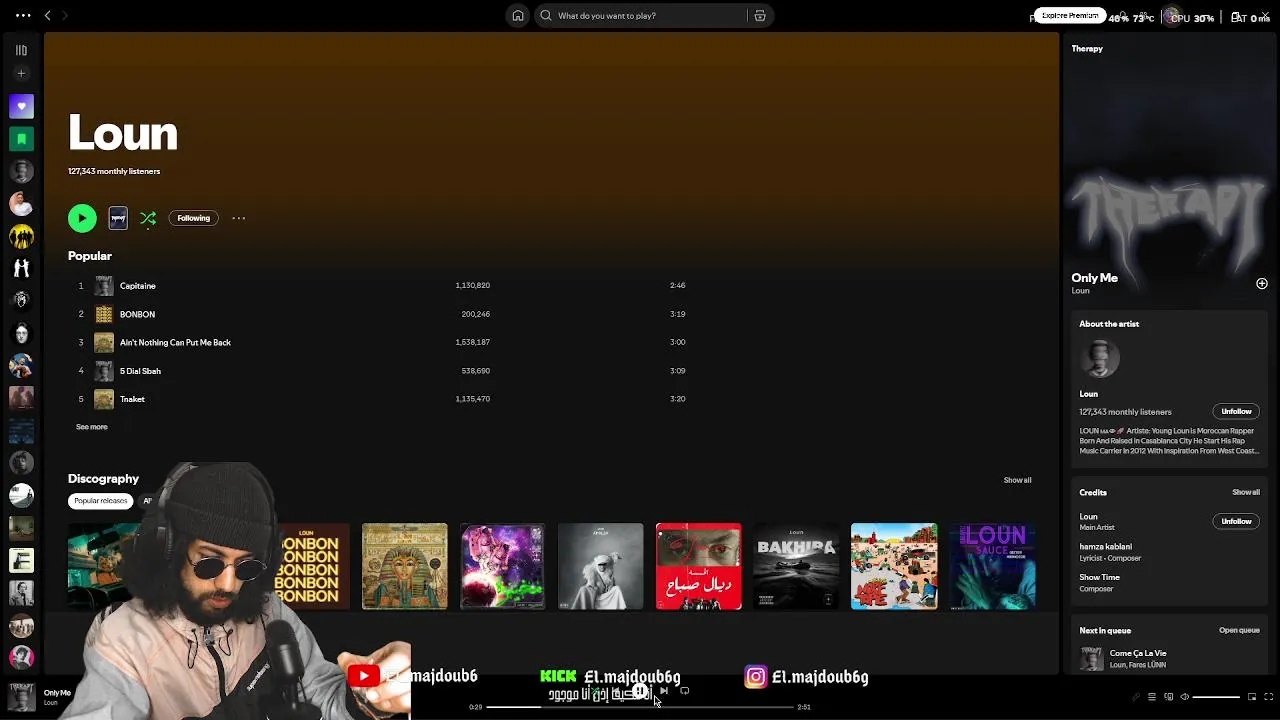Open the BAKHIRA album cover
Screen dimensions: 1280x720
pos(796,566)
